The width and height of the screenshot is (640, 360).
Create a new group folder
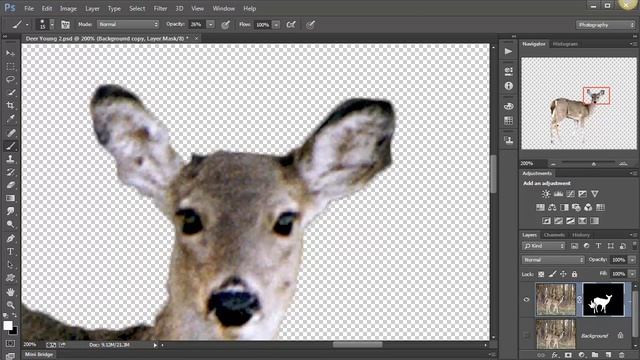(595, 355)
